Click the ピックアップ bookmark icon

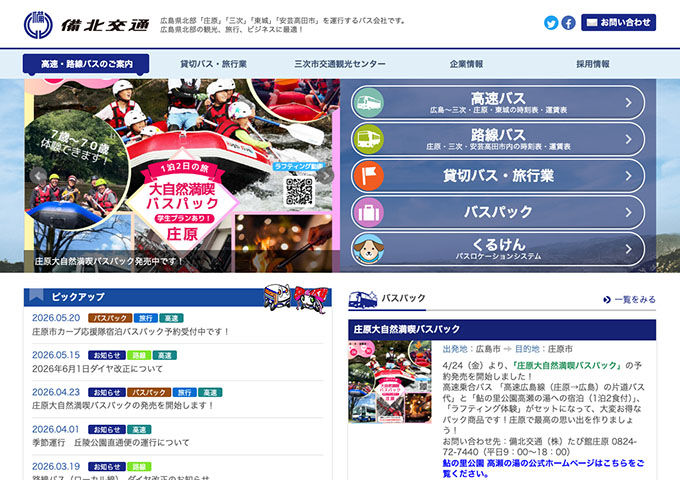pos(36,295)
